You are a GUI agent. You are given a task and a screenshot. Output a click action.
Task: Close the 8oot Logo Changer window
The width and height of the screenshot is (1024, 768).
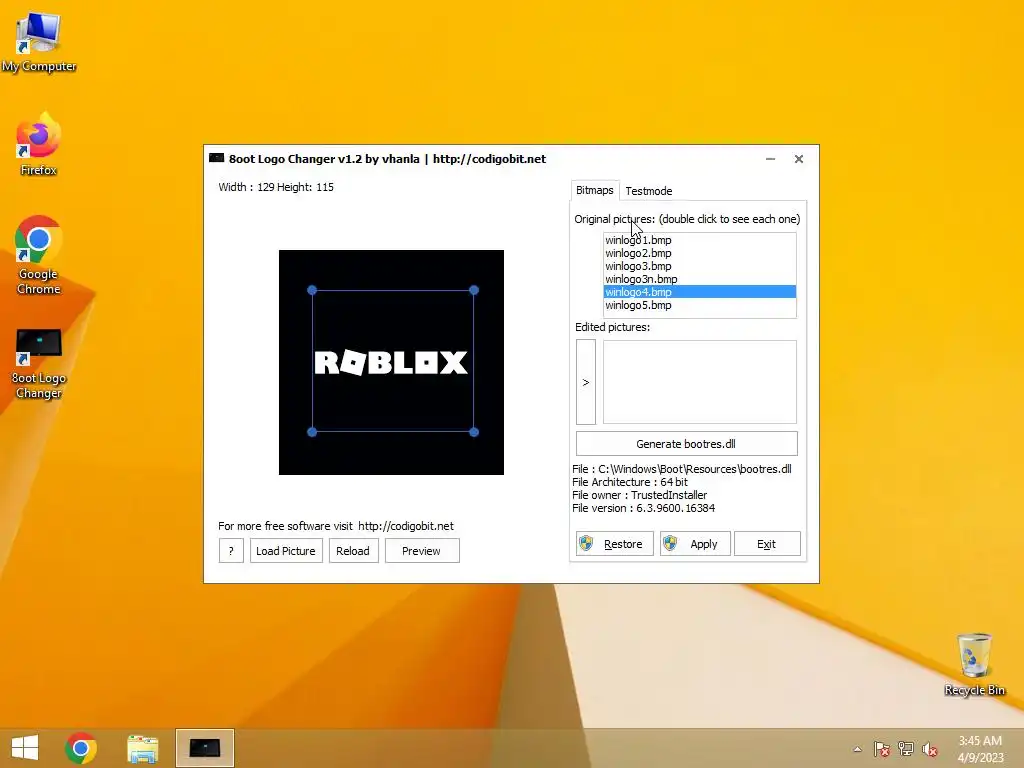pos(799,159)
